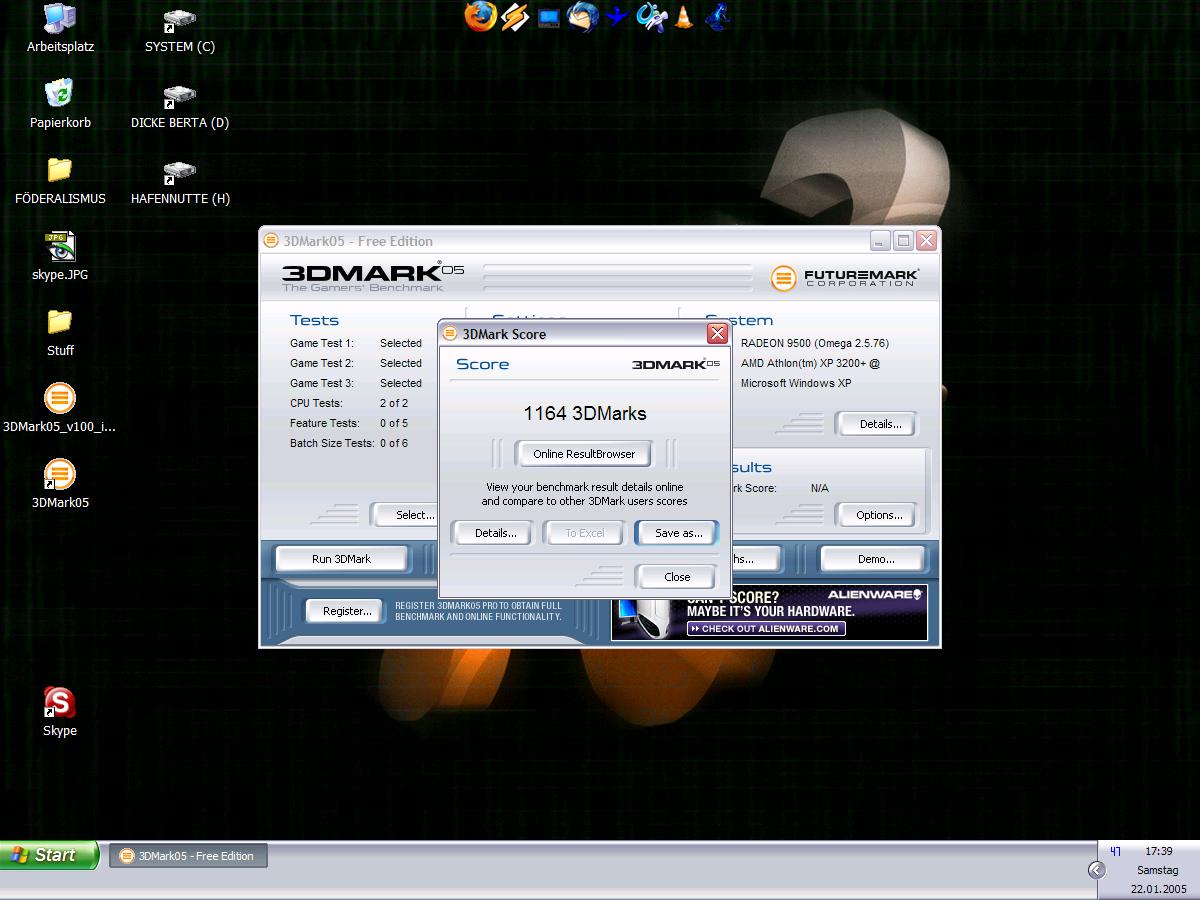Open Thunderbird mail from the top dock
Image resolution: width=1200 pixels, height=900 pixels.
click(582, 16)
